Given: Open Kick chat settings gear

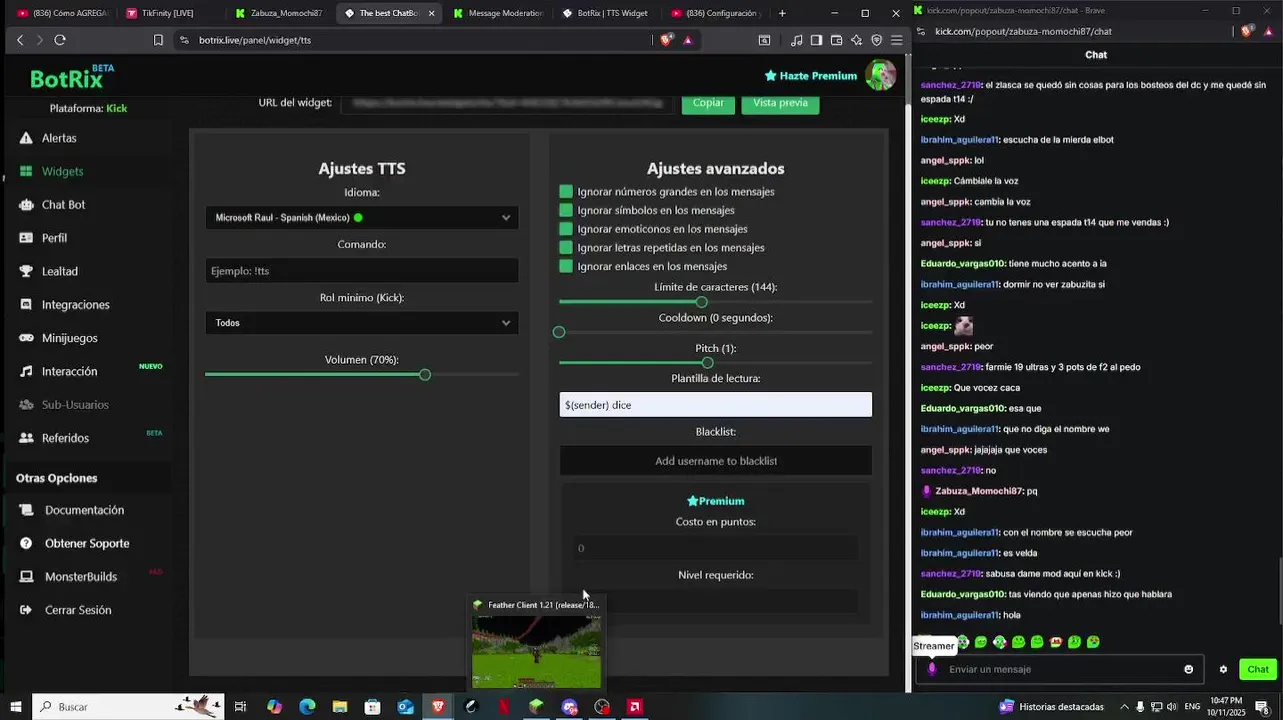Looking at the screenshot, I should [x=1223, y=669].
